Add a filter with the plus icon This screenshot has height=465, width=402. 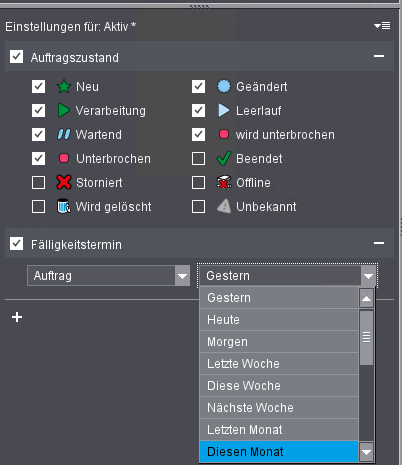[17, 317]
